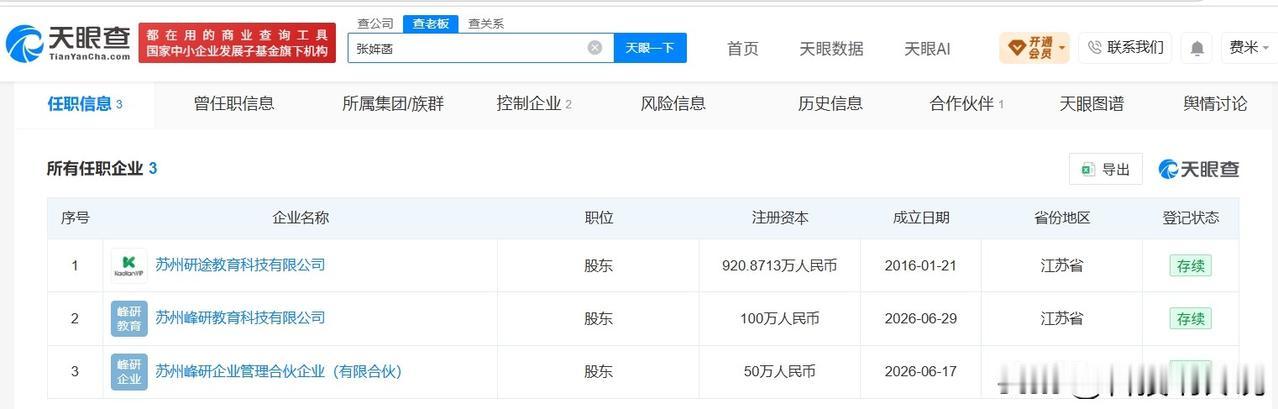Viewport: 1278px width, 409px height.
Task: Click the 省份地区 column header
Action: [1062, 217]
